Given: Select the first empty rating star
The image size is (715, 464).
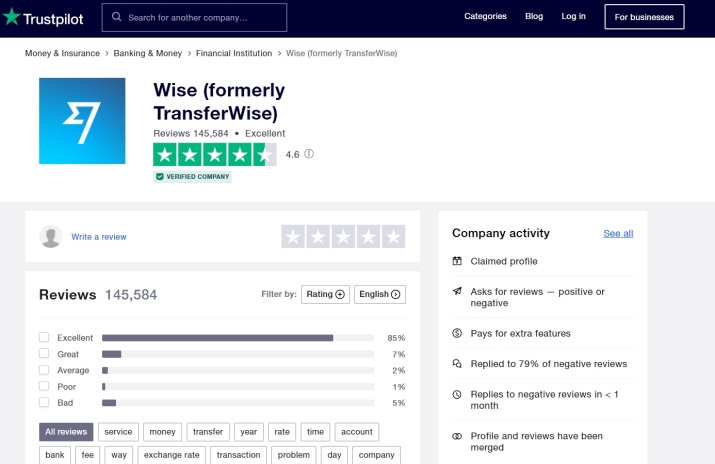Looking at the screenshot, I should click(293, 237).
